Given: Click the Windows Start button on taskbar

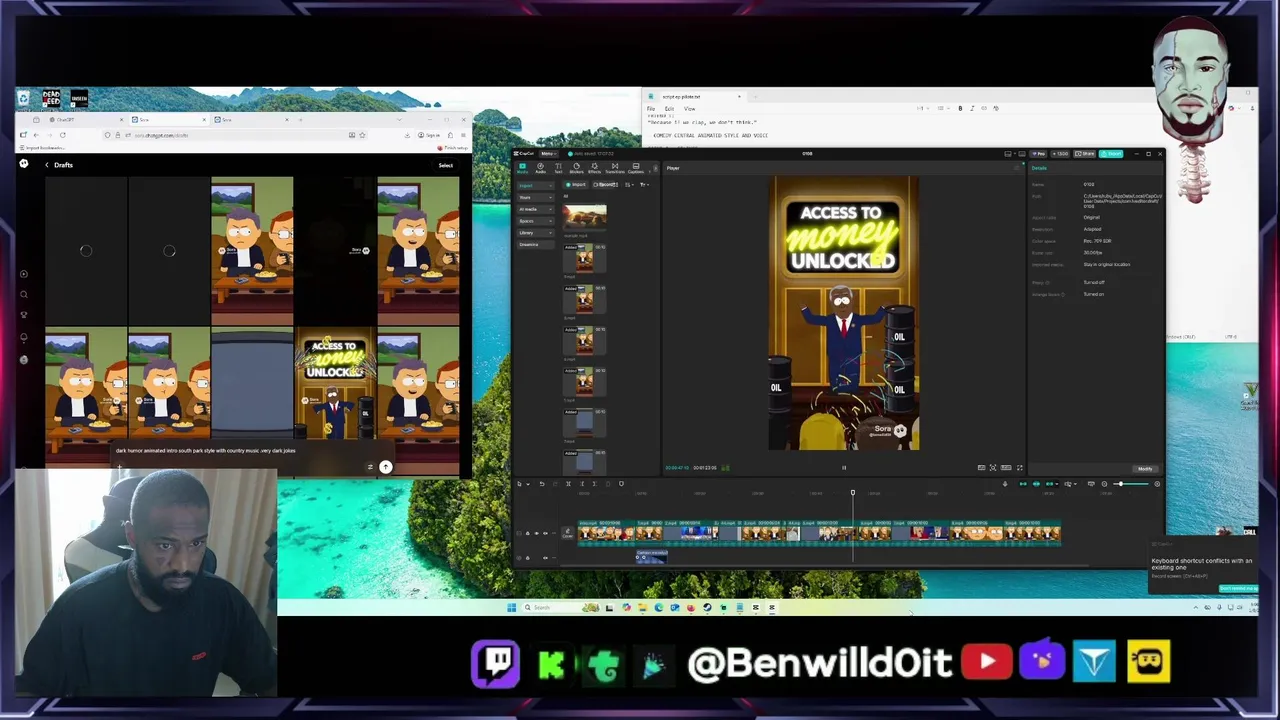Looking at the screenshot, I should (511, 607).
